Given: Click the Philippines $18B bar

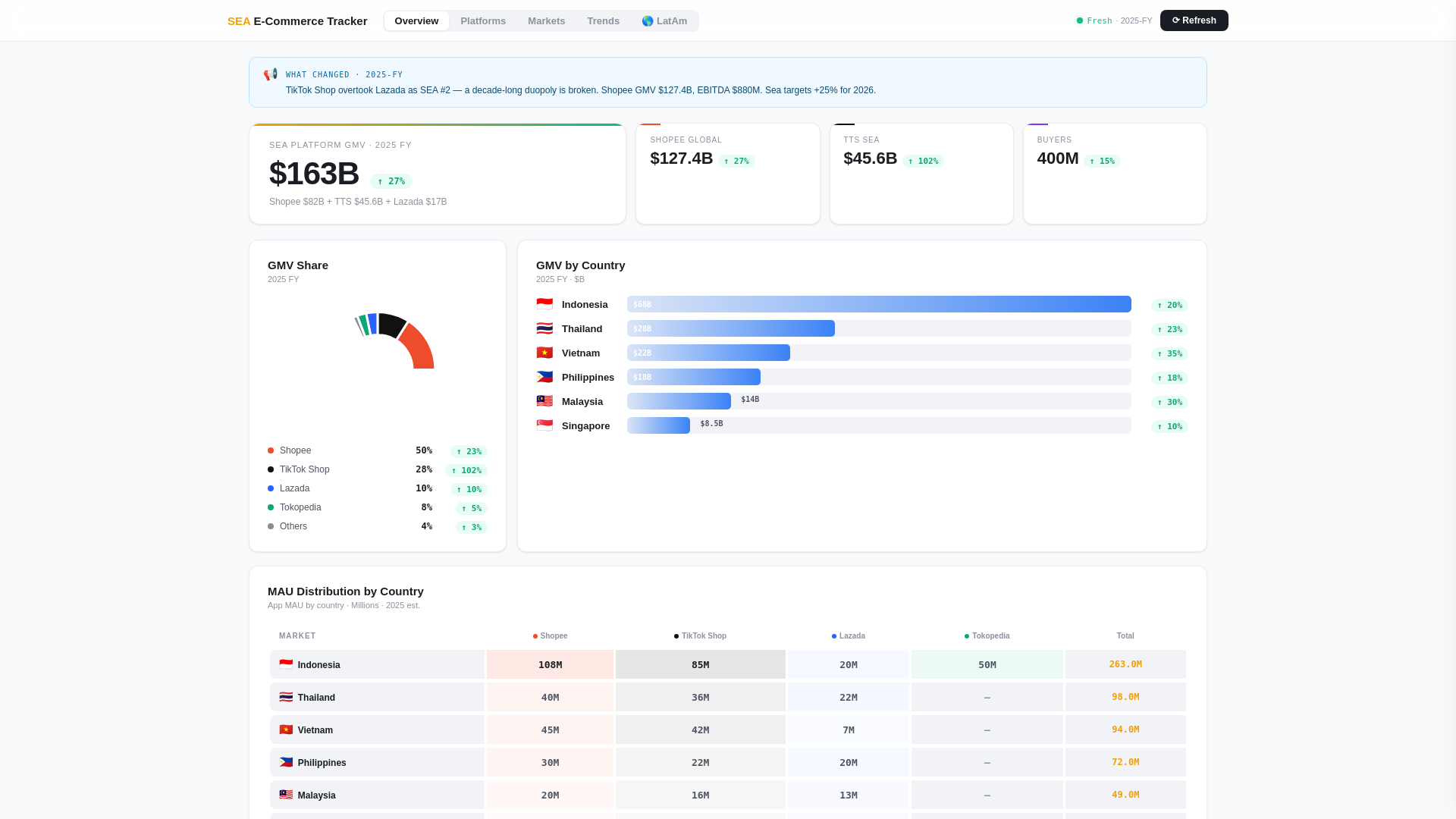Looking at the screenshot, I should coord(694,377).
